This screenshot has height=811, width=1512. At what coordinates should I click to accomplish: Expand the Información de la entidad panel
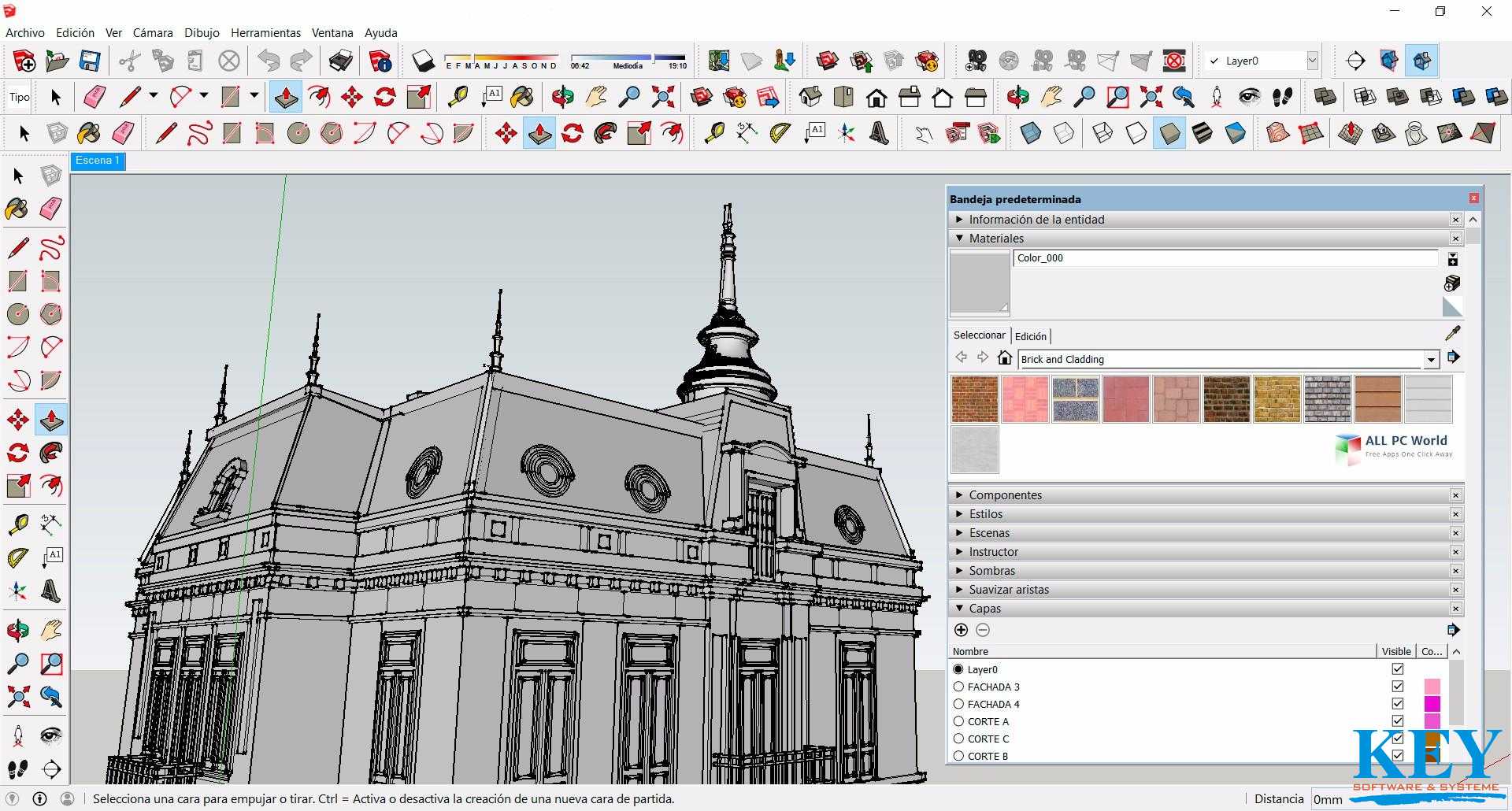tap(959, 220)
